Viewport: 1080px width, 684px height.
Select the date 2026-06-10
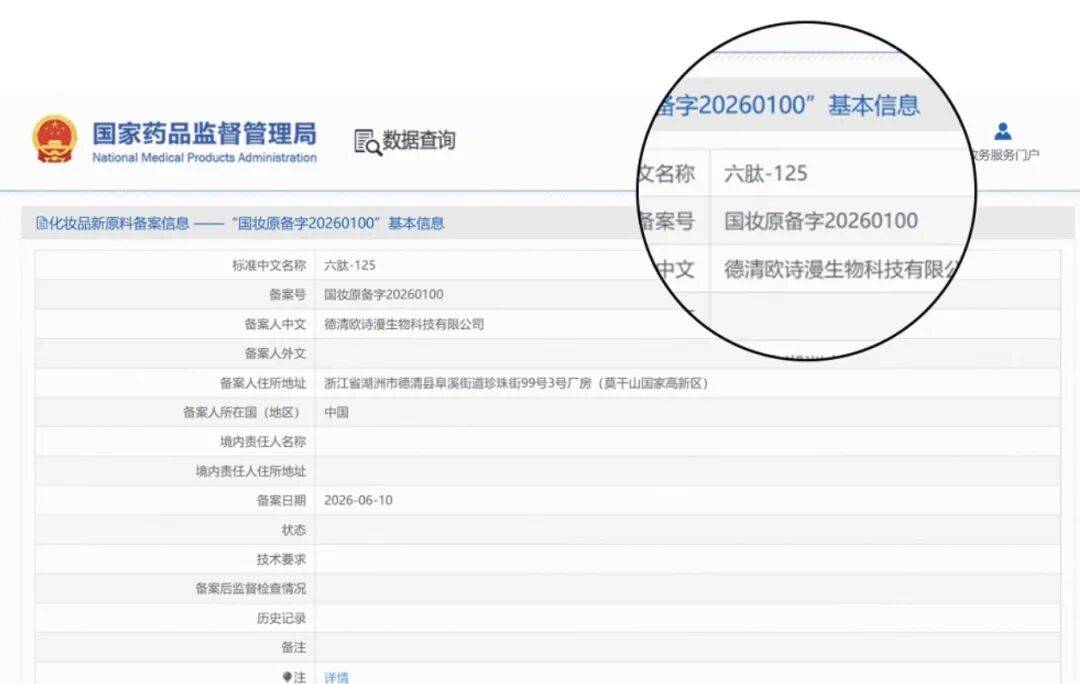tap(358, 500)
